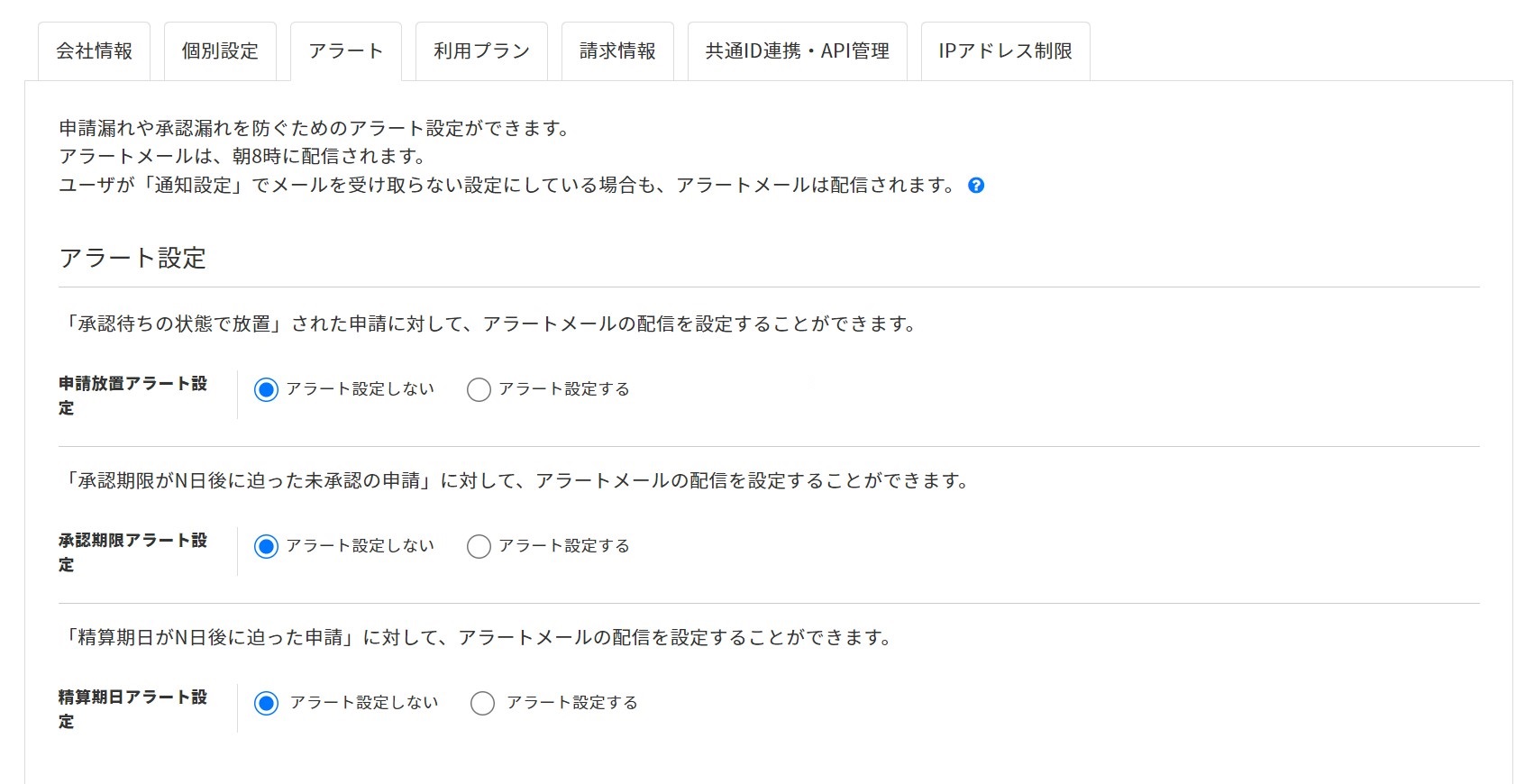Screen dimensions: 1534x784
Task: Click the 承認期限アラート設定 field label
Action: (x=132, y=552)
